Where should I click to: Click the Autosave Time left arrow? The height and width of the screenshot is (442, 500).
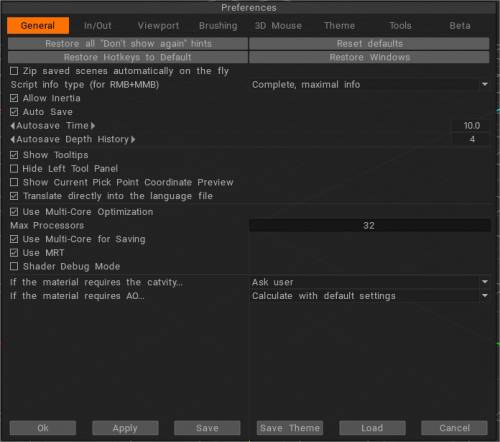(x=13, y=126)
